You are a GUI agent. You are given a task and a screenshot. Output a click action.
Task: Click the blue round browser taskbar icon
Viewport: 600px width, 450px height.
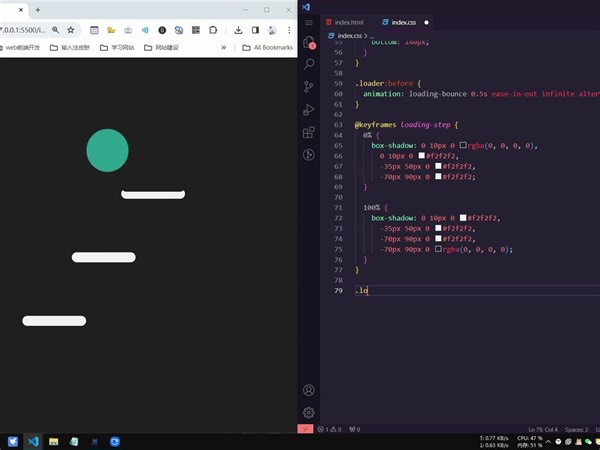pyautogui.click(x=115, y=442)
